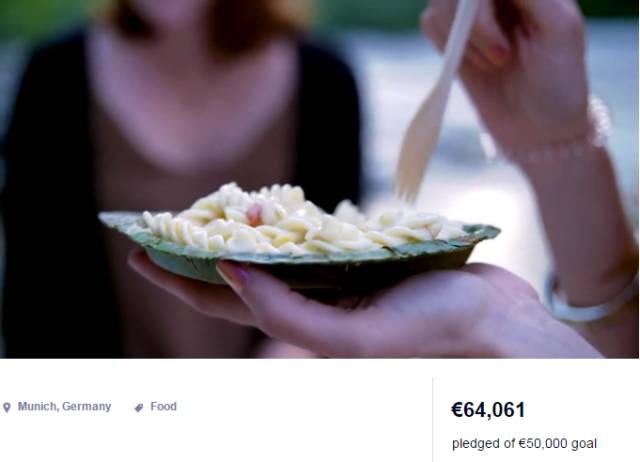Screen dimensions: 640x462
Task: Click the pink piece in the pasta
Action: pyautogui.click(x=254, y=215)
